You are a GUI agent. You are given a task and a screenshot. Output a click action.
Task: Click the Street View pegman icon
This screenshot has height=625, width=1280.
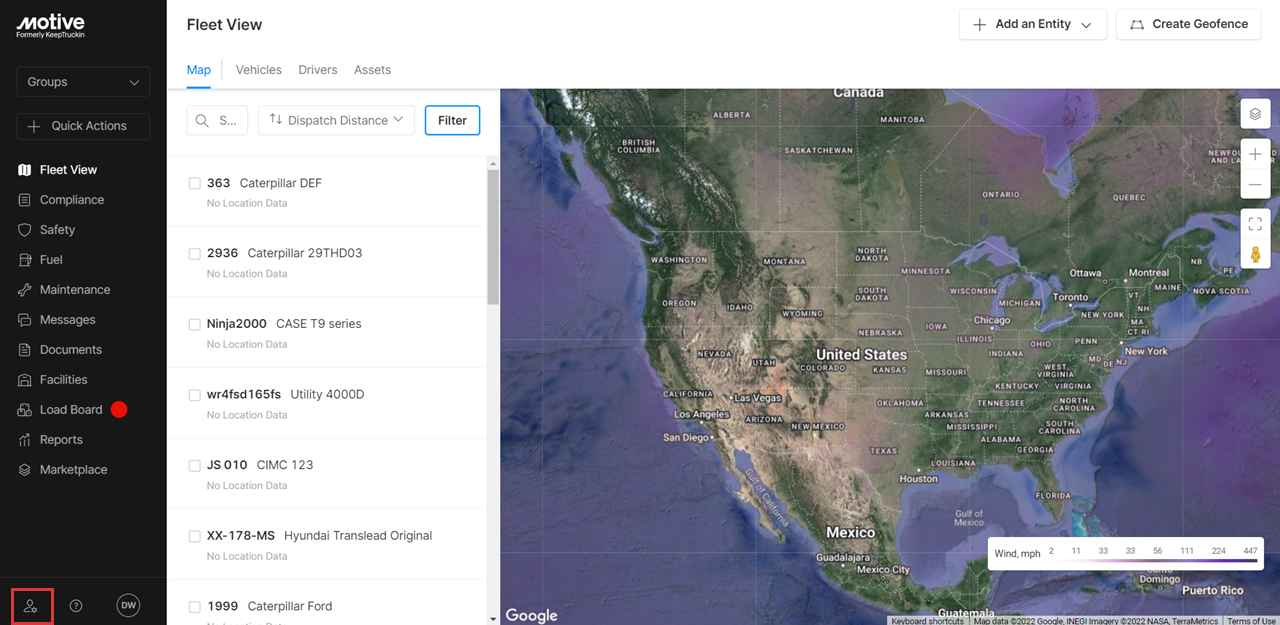1255,254
